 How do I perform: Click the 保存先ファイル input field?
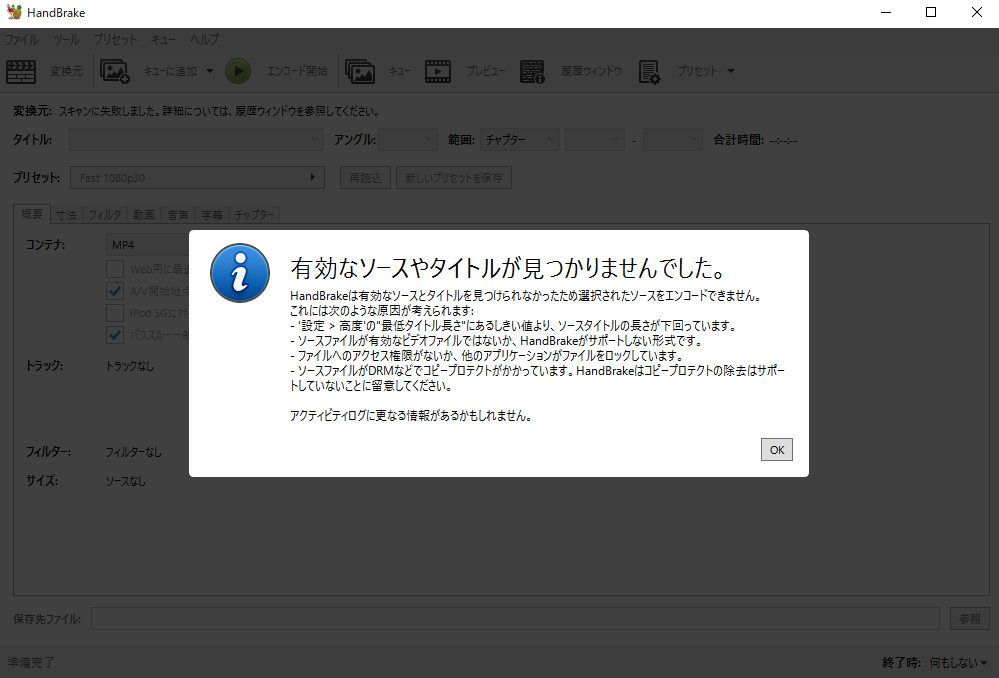click(x=516, y=618)
